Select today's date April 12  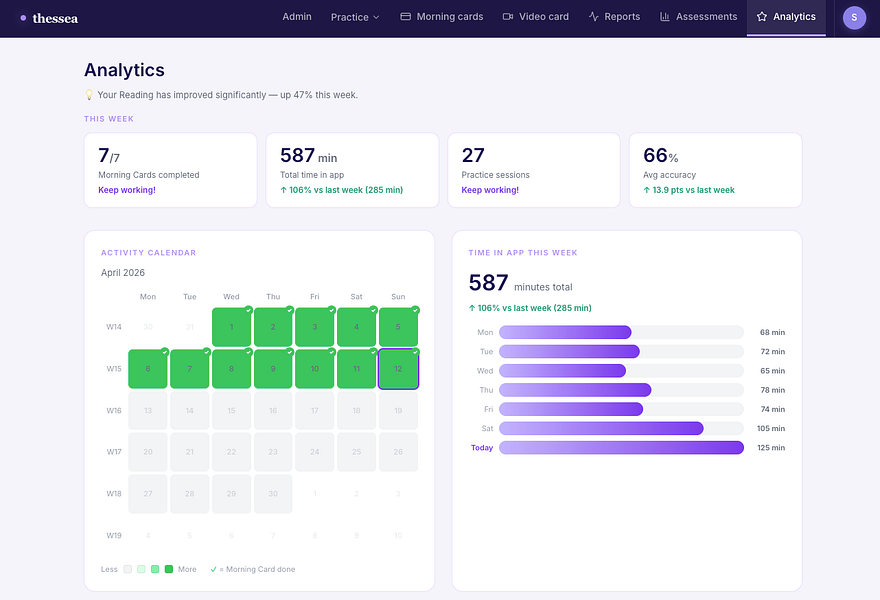398,369
